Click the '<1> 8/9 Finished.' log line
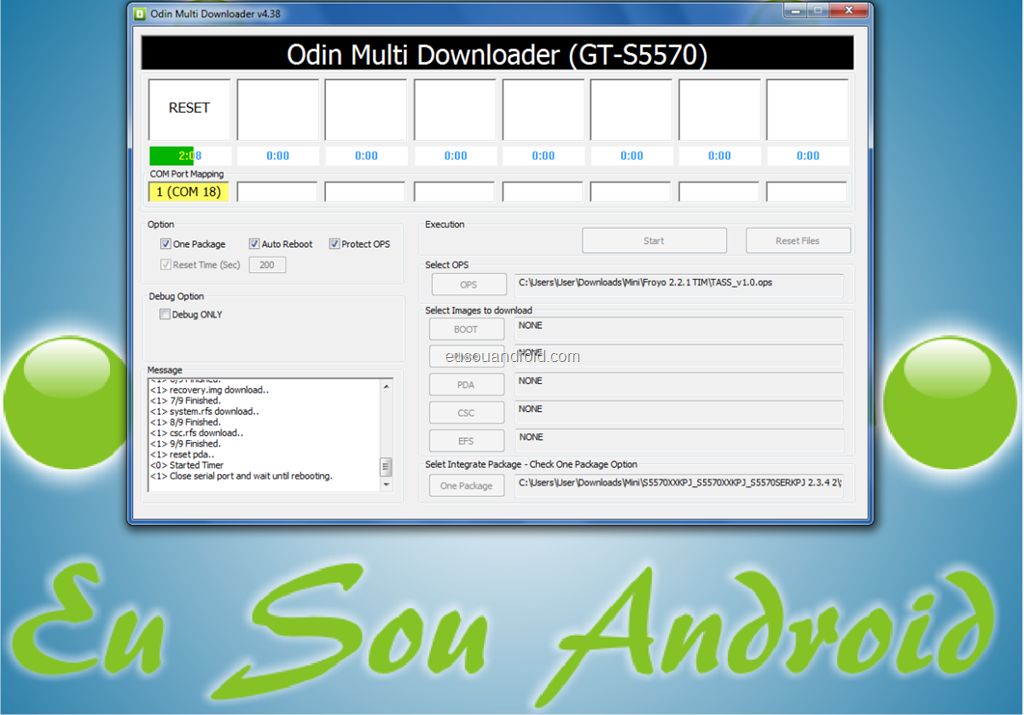Screen dimensions: 1024x715 click(x=185, y=422)
